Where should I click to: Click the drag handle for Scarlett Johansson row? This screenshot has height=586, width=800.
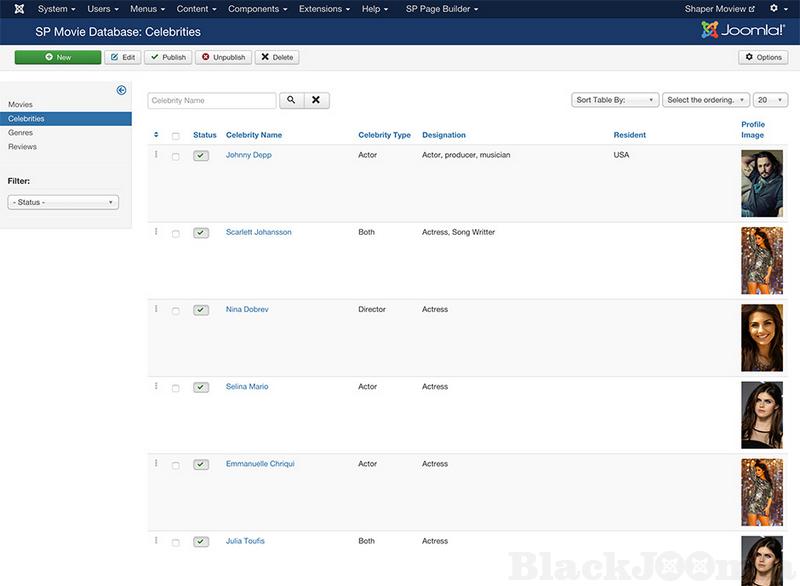pyautogui.click(x=156, y=232)
